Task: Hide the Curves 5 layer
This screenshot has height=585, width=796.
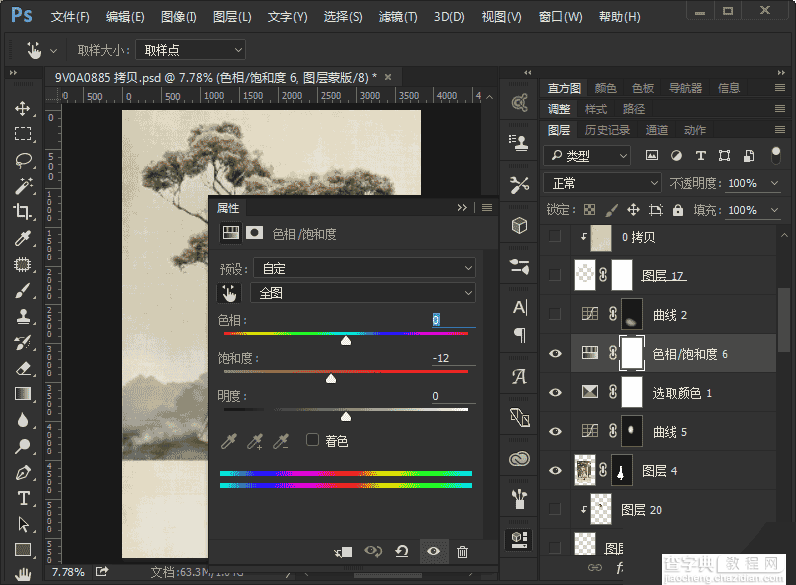Action: coord(555,432)
